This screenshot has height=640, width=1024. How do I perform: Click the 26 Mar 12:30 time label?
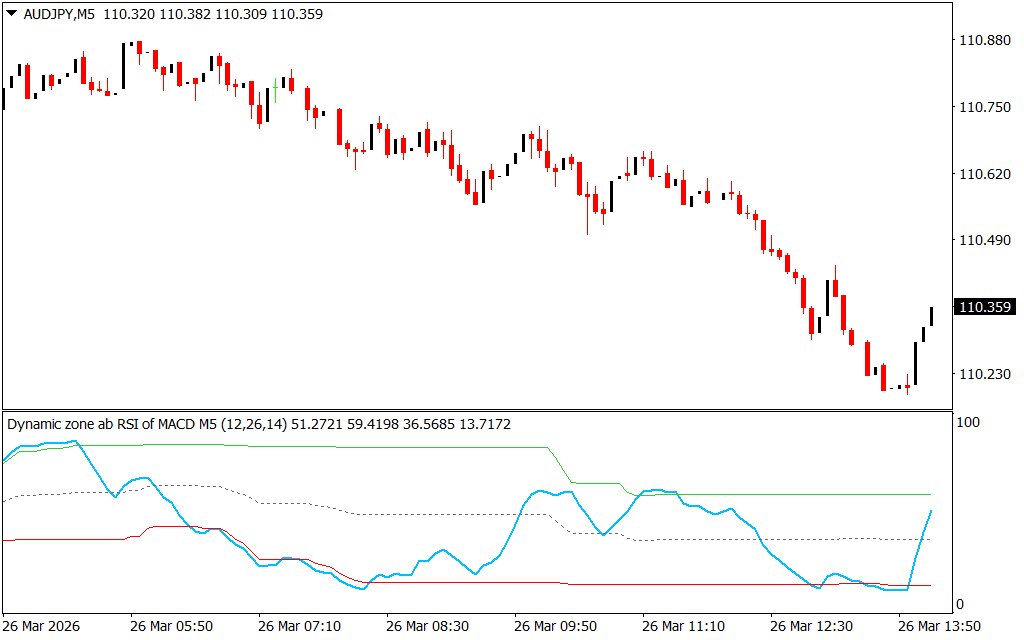pos(811,626)
